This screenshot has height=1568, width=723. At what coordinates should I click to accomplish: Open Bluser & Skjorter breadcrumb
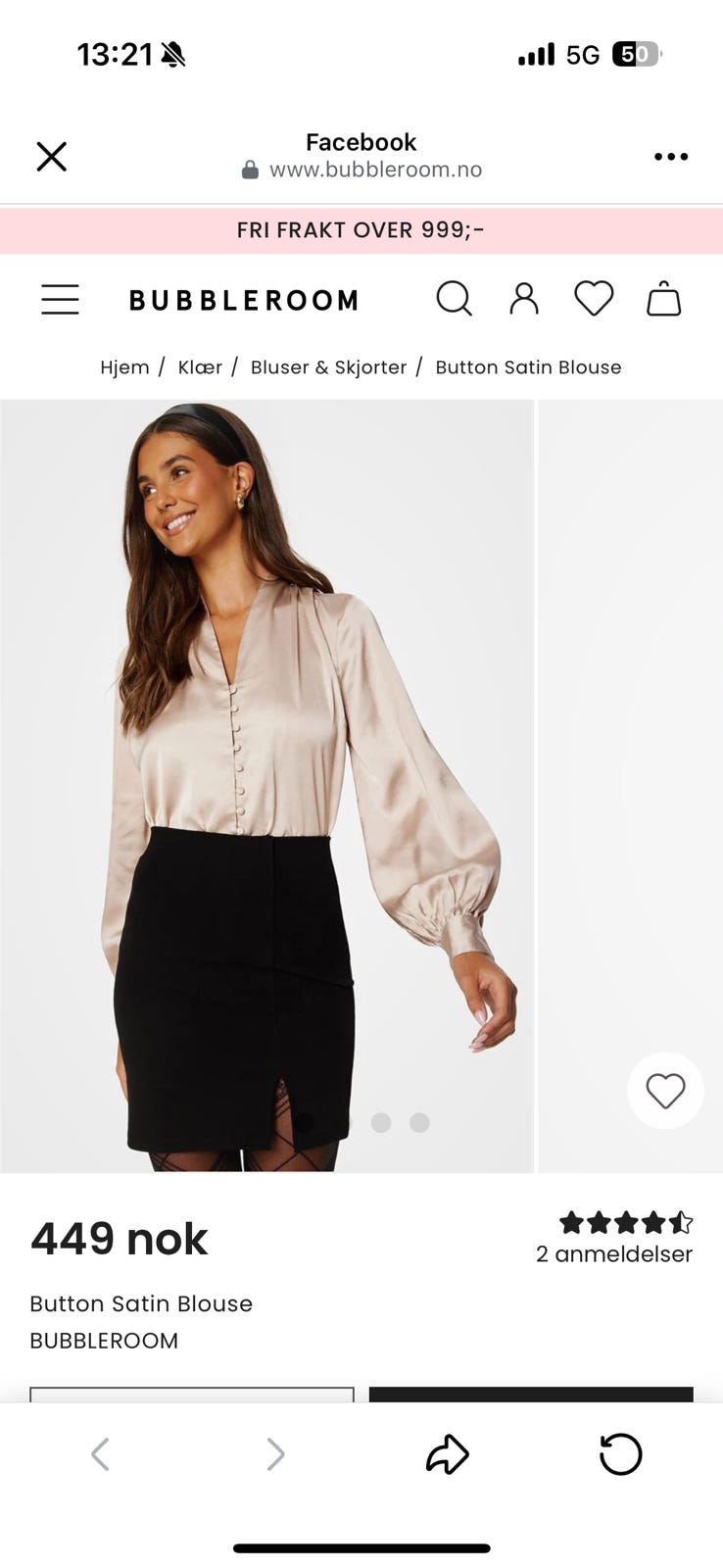click(x=328, y=367)
